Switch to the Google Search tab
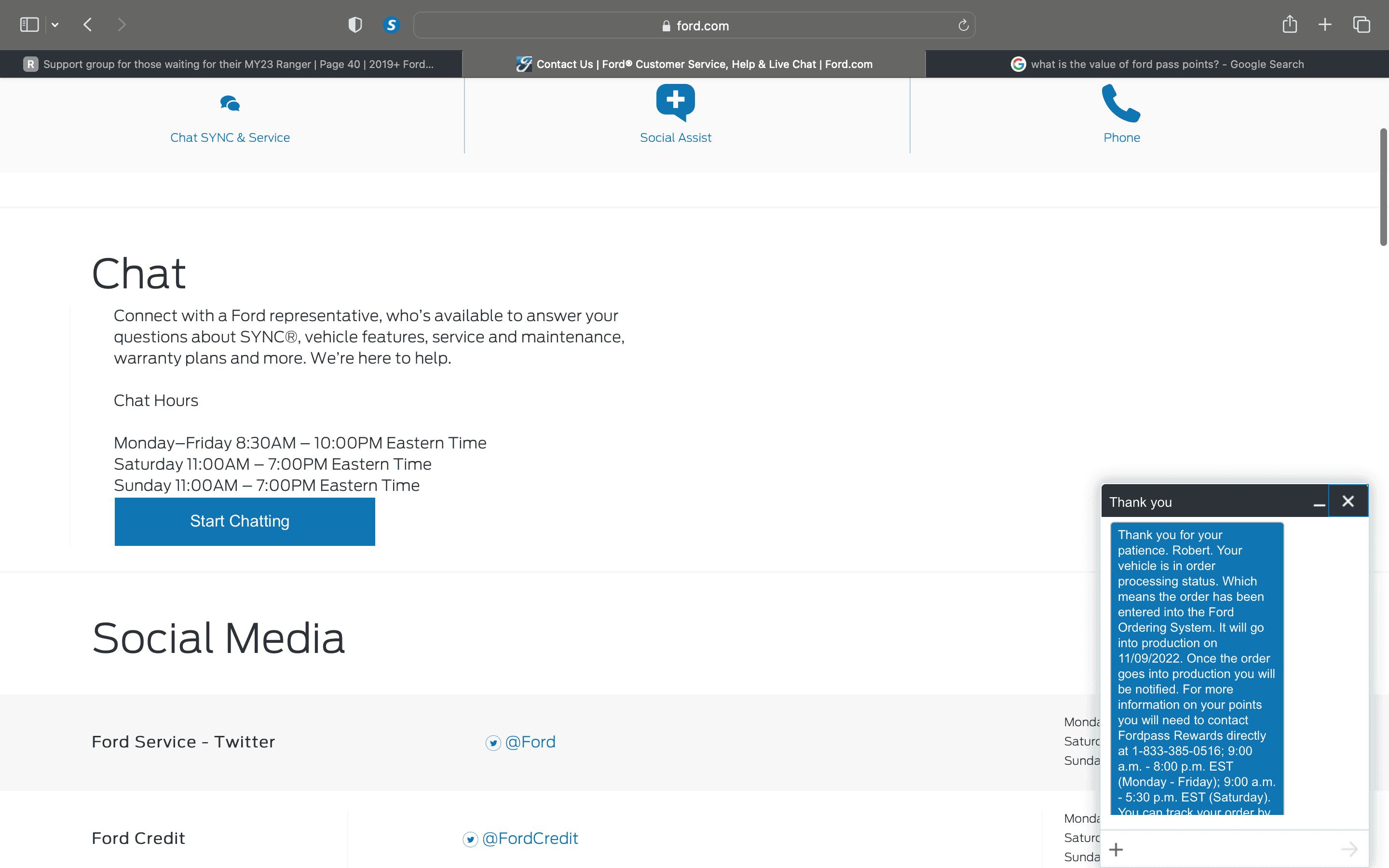1389x868 pixels. [x=1157, y=64]
